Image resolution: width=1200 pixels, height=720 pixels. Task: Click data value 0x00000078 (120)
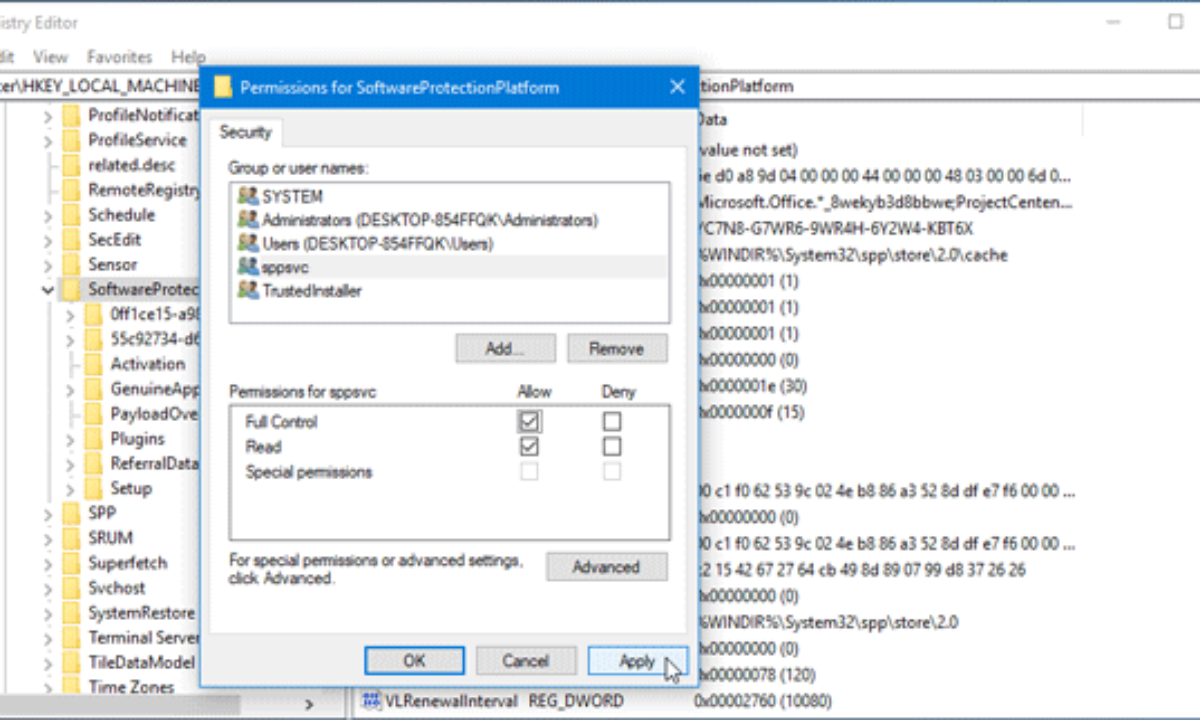pos(757,674)
